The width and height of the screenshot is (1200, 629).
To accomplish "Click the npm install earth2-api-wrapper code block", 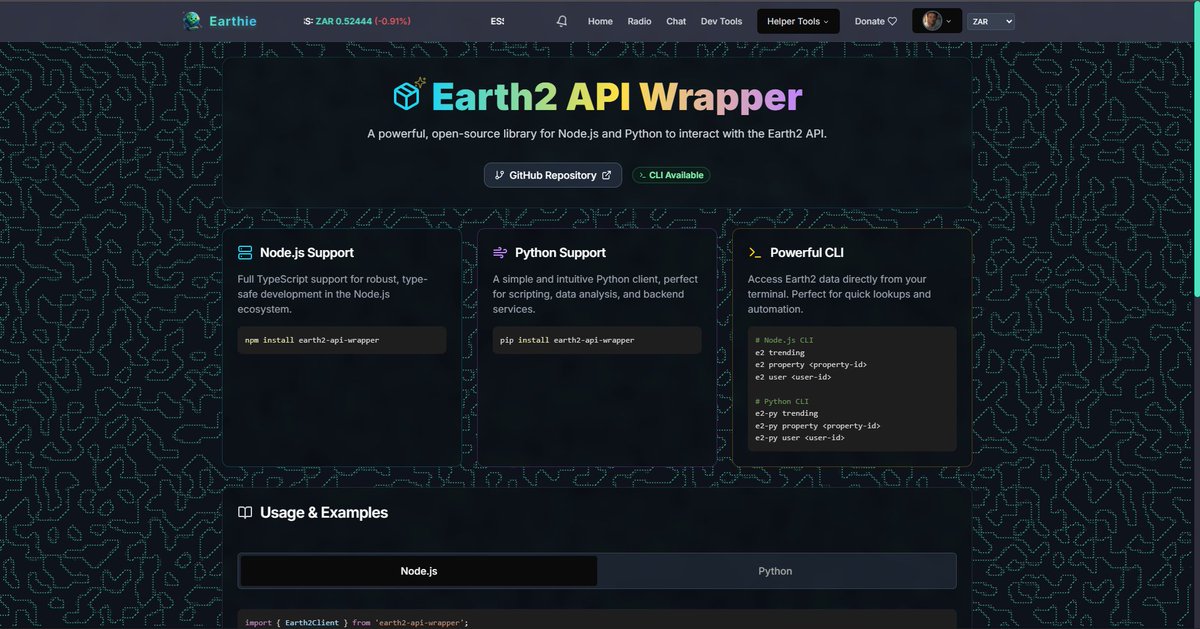I will coord(342,340).
